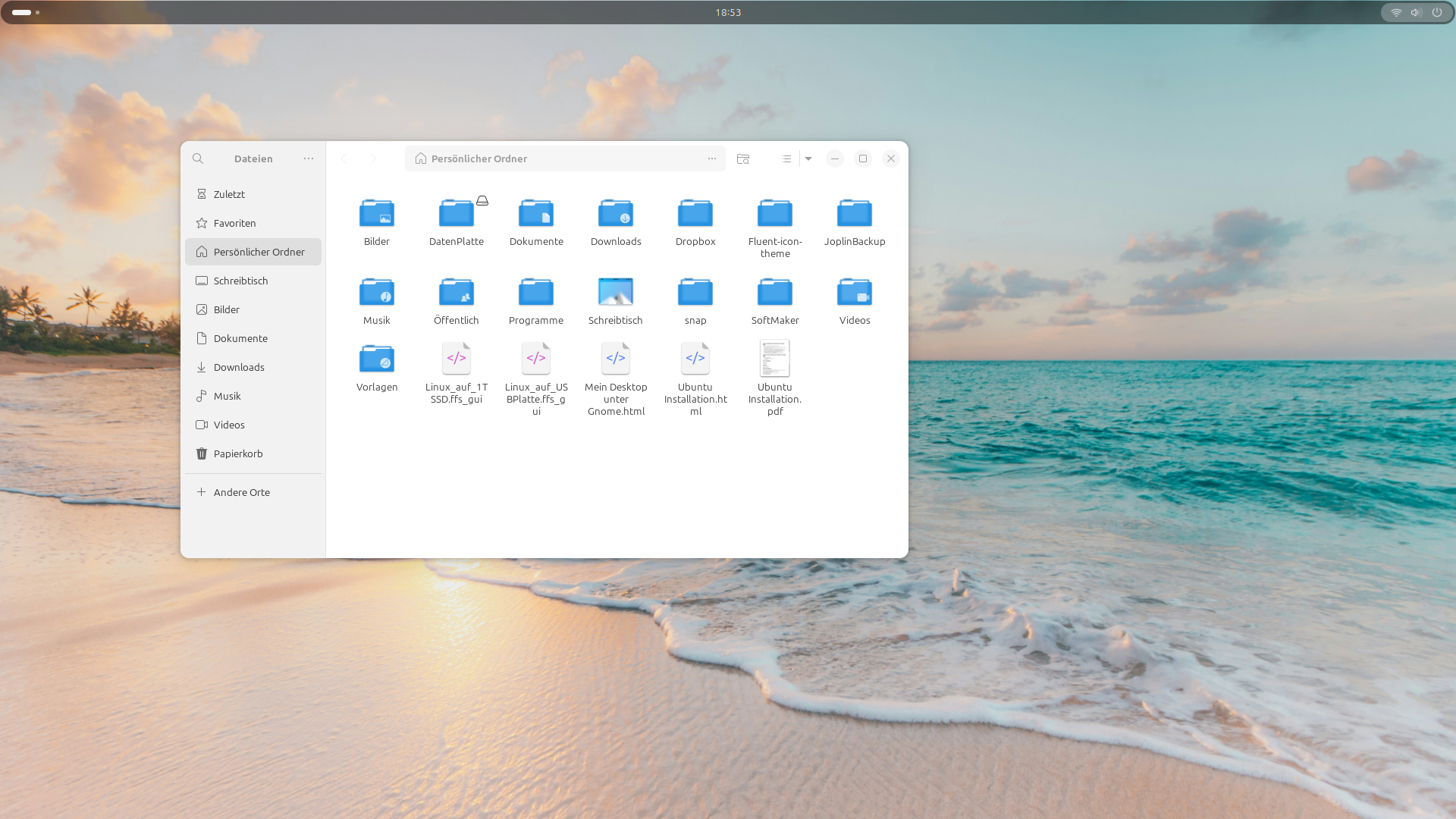Minimize the Dateien window
Viewport: 1456px width, 819px height.
[x=835, y=158]
